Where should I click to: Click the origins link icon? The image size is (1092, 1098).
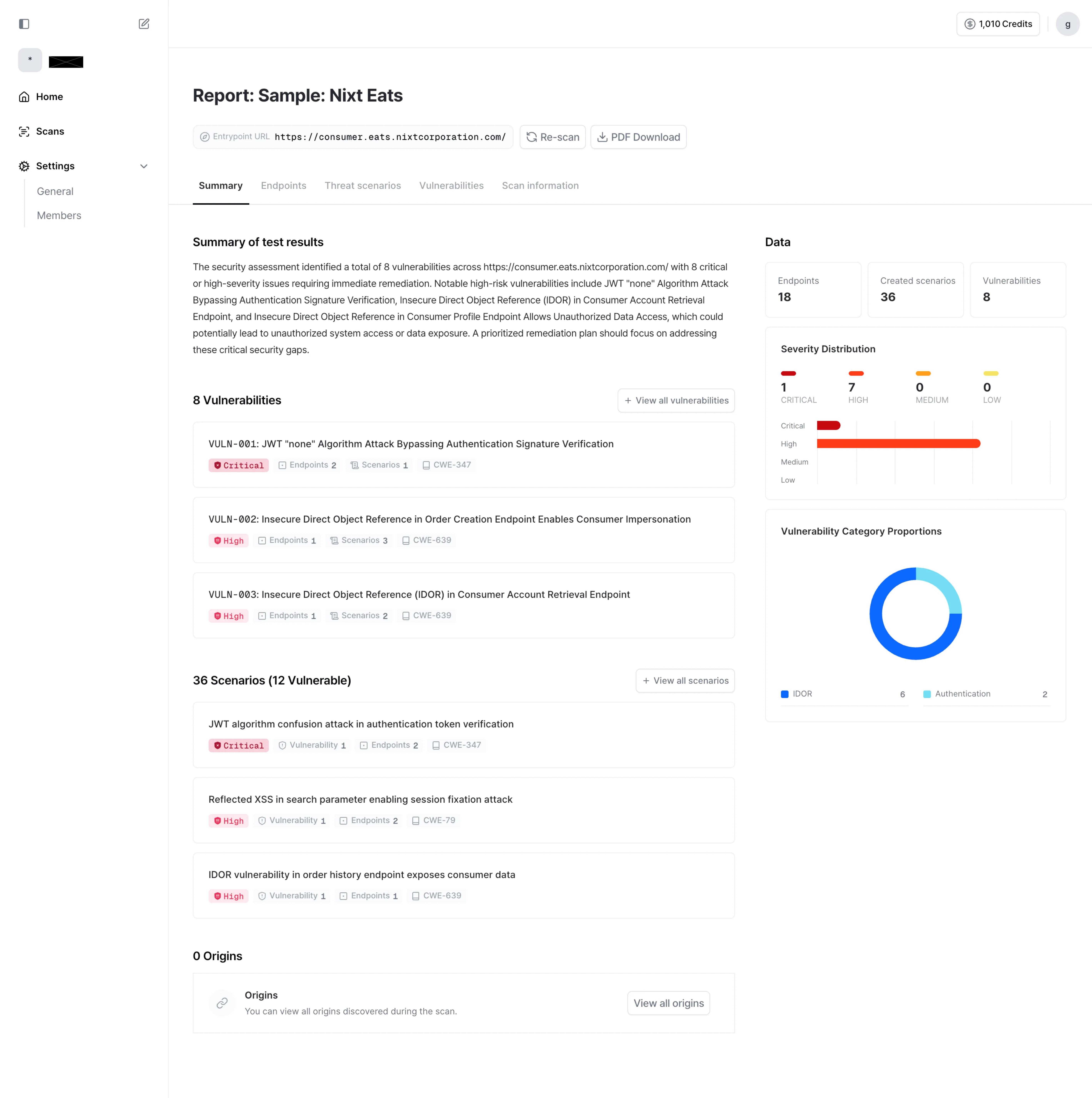coord(222,1003)
